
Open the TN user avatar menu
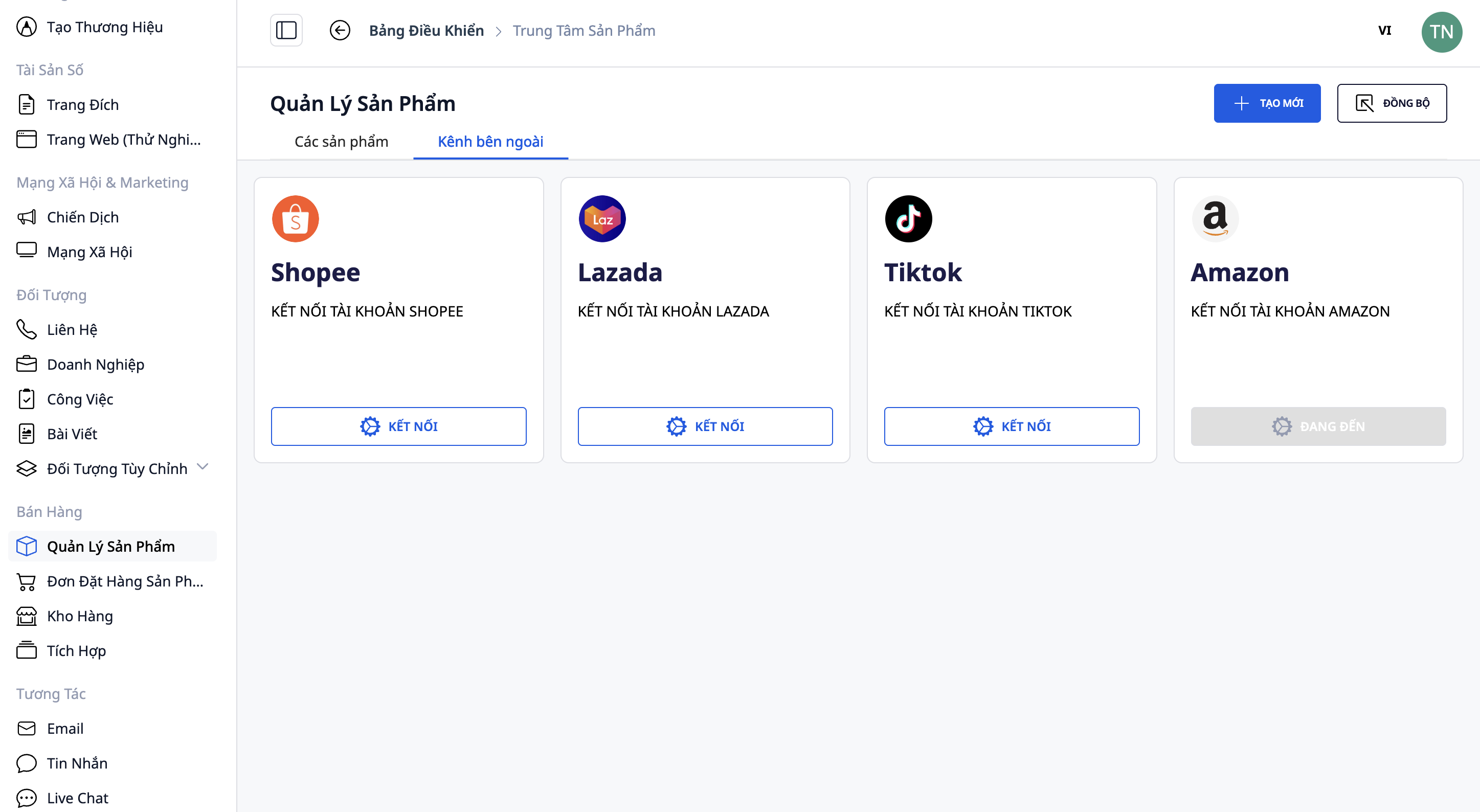coord(1441,32)
